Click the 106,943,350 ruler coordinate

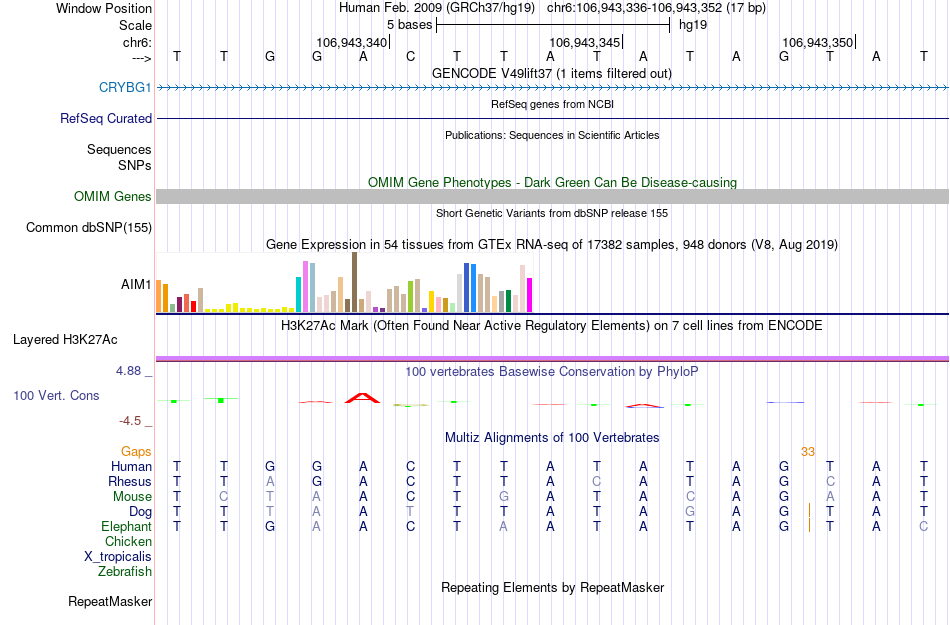coord(818,43)
